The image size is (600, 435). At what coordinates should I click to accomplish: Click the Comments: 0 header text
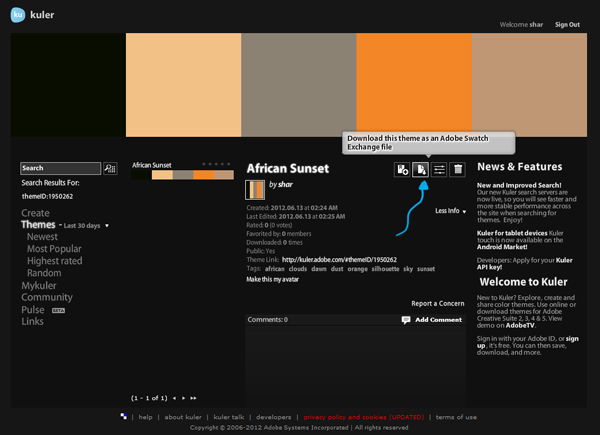pyautogui.click(x=267, y=319)
